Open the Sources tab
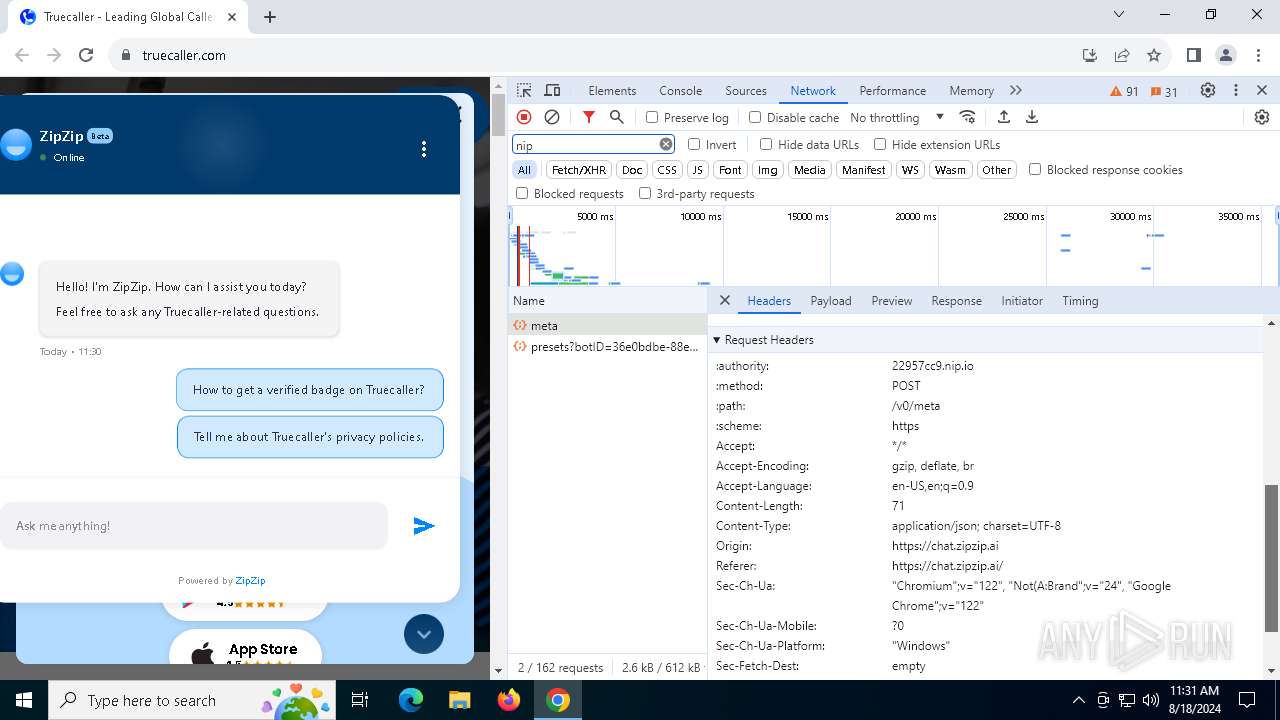 pos(746,90)
